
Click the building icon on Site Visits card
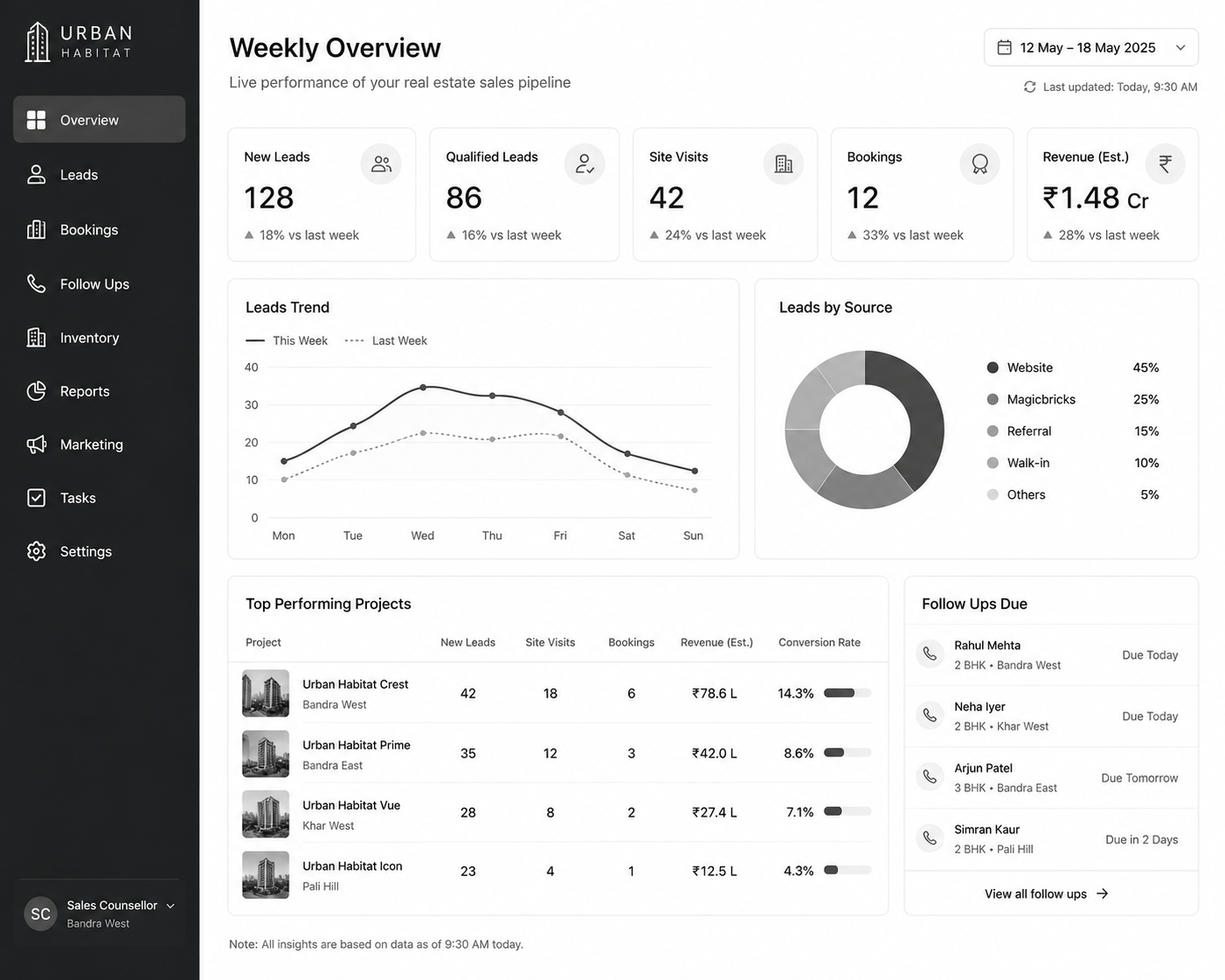[783, 163]
